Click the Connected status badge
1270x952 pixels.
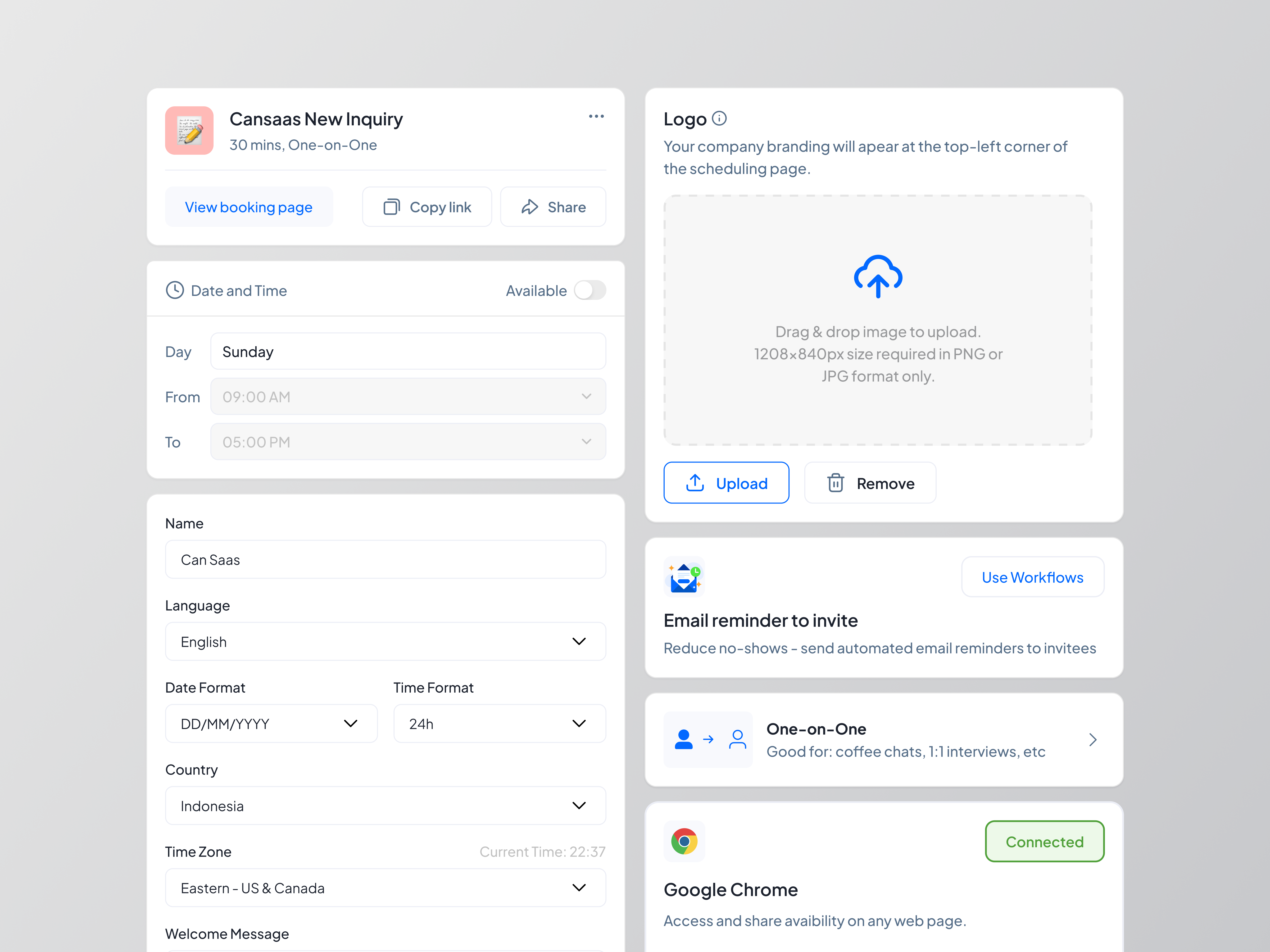pos(1044,841)
